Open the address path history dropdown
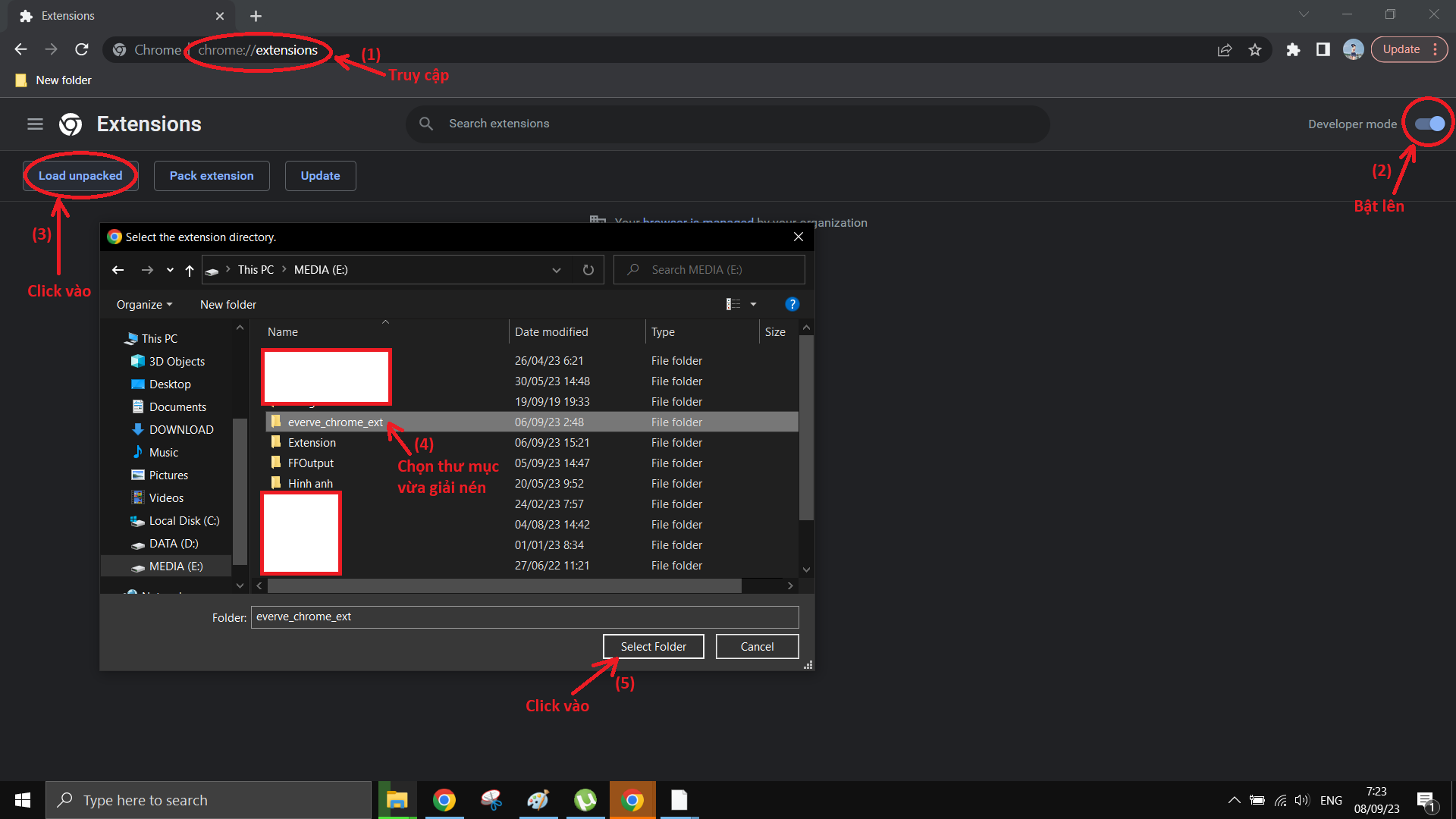This screenshot has width=1456, height=819. click(556, 270)
